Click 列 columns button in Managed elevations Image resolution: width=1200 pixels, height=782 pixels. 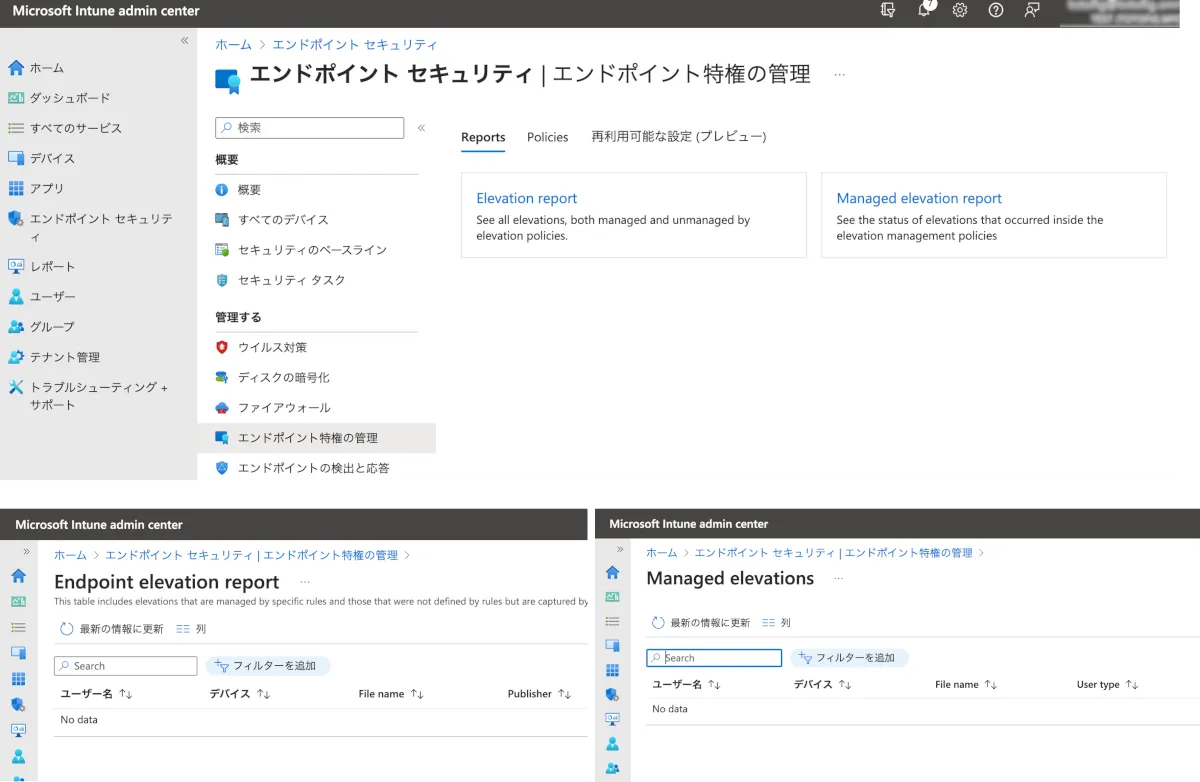[776, 622]
